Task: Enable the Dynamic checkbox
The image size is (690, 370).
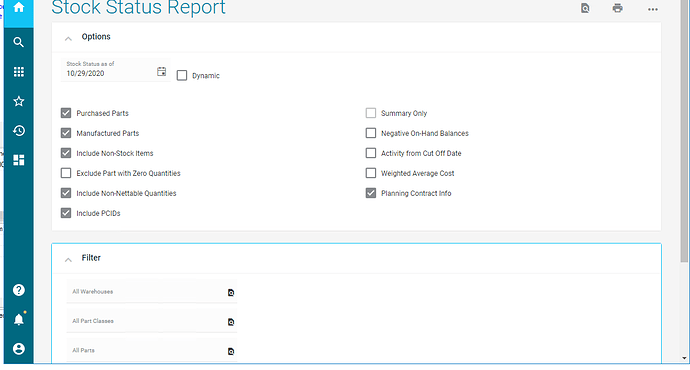Action: tap(182, 76)
